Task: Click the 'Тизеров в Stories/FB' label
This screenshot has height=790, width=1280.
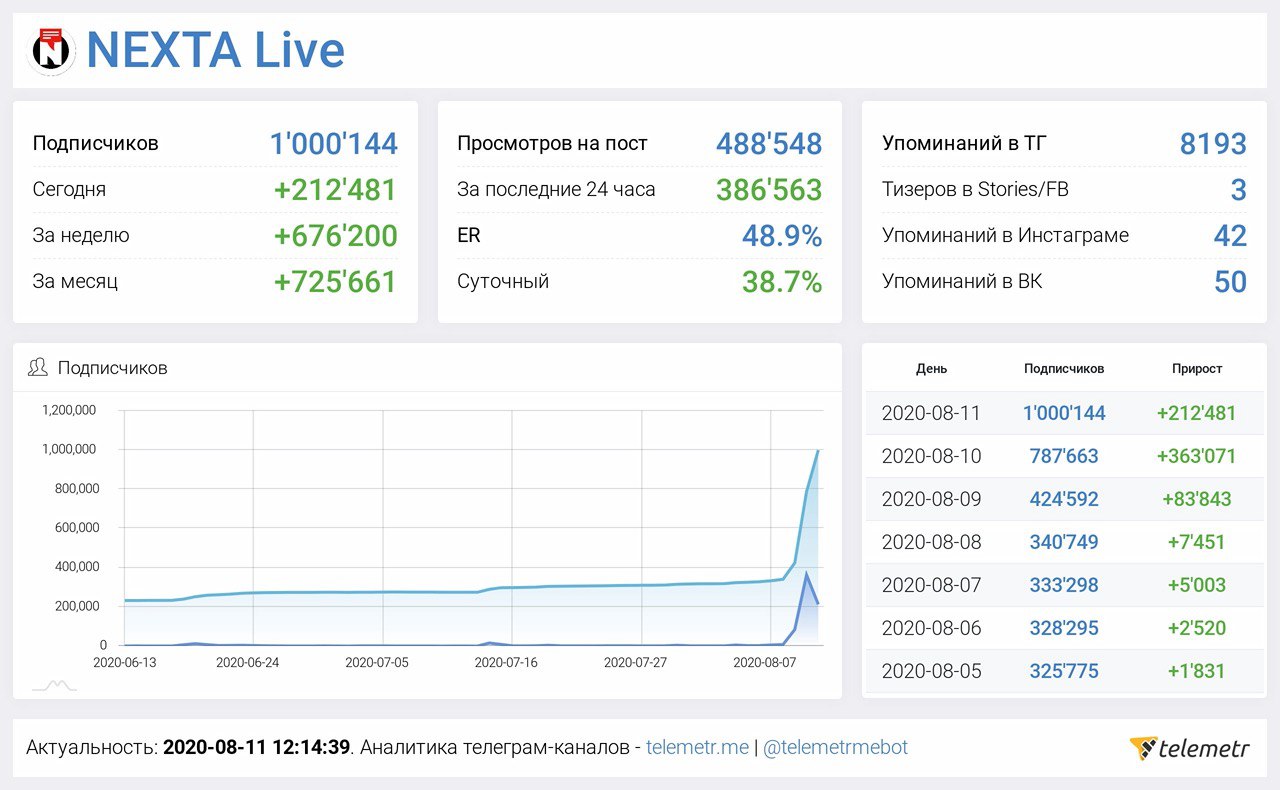Action: tap(975, 189)
